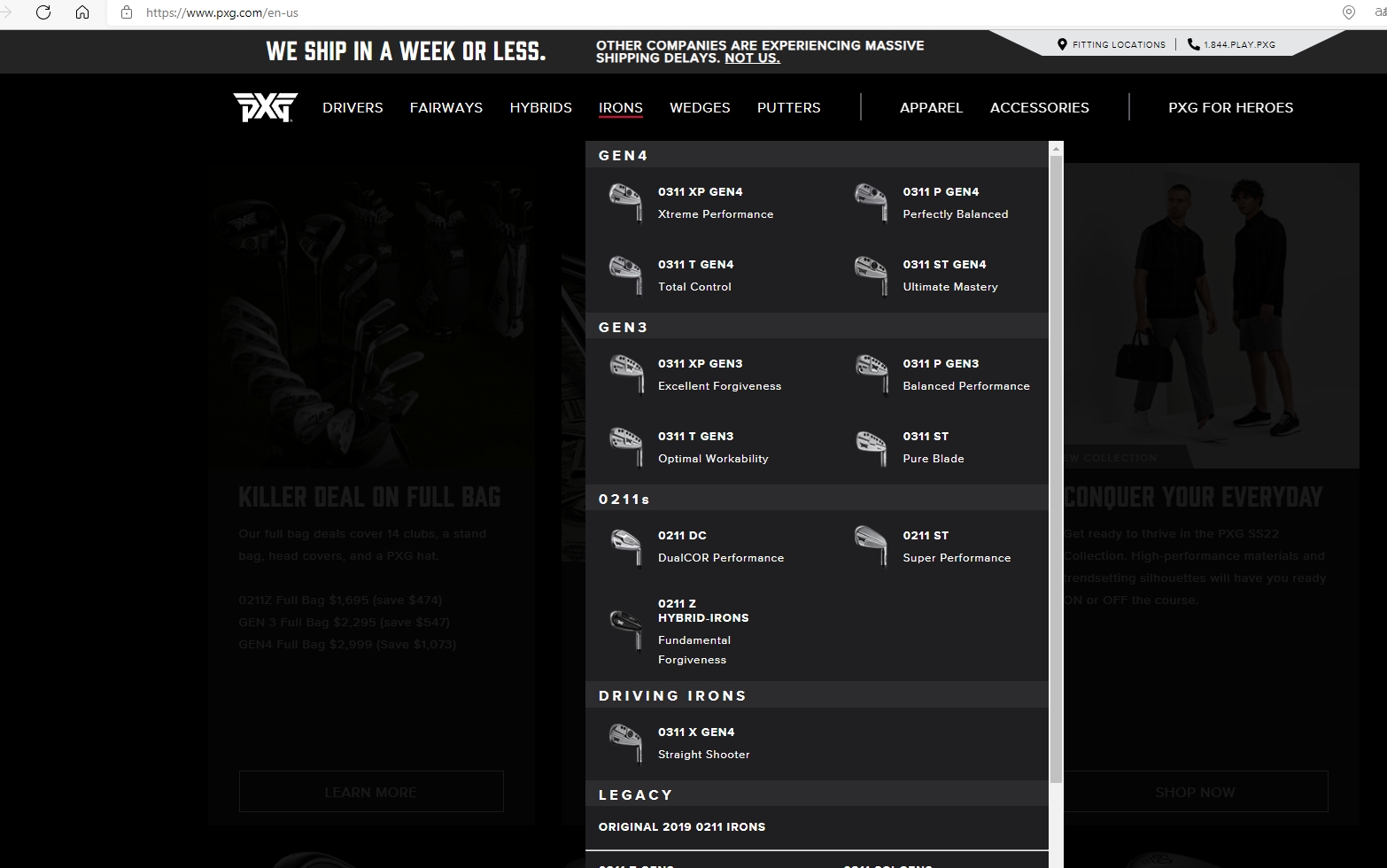Open the Hybrids menu
This screenshot has height=868, width=1387.
(x=540, y=107)
